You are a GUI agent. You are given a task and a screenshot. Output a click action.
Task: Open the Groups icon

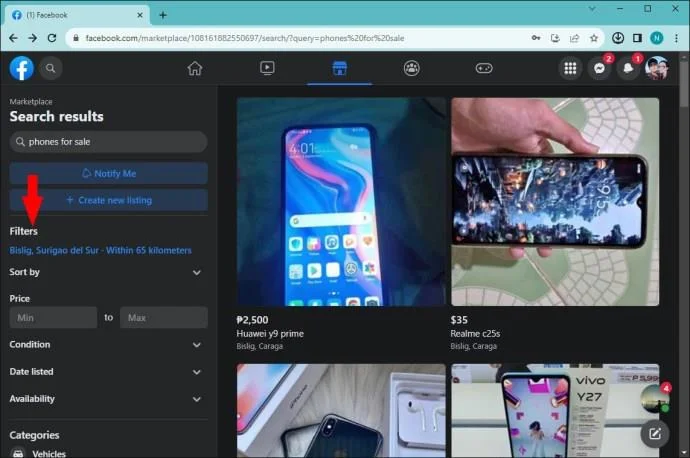(411, 68)
